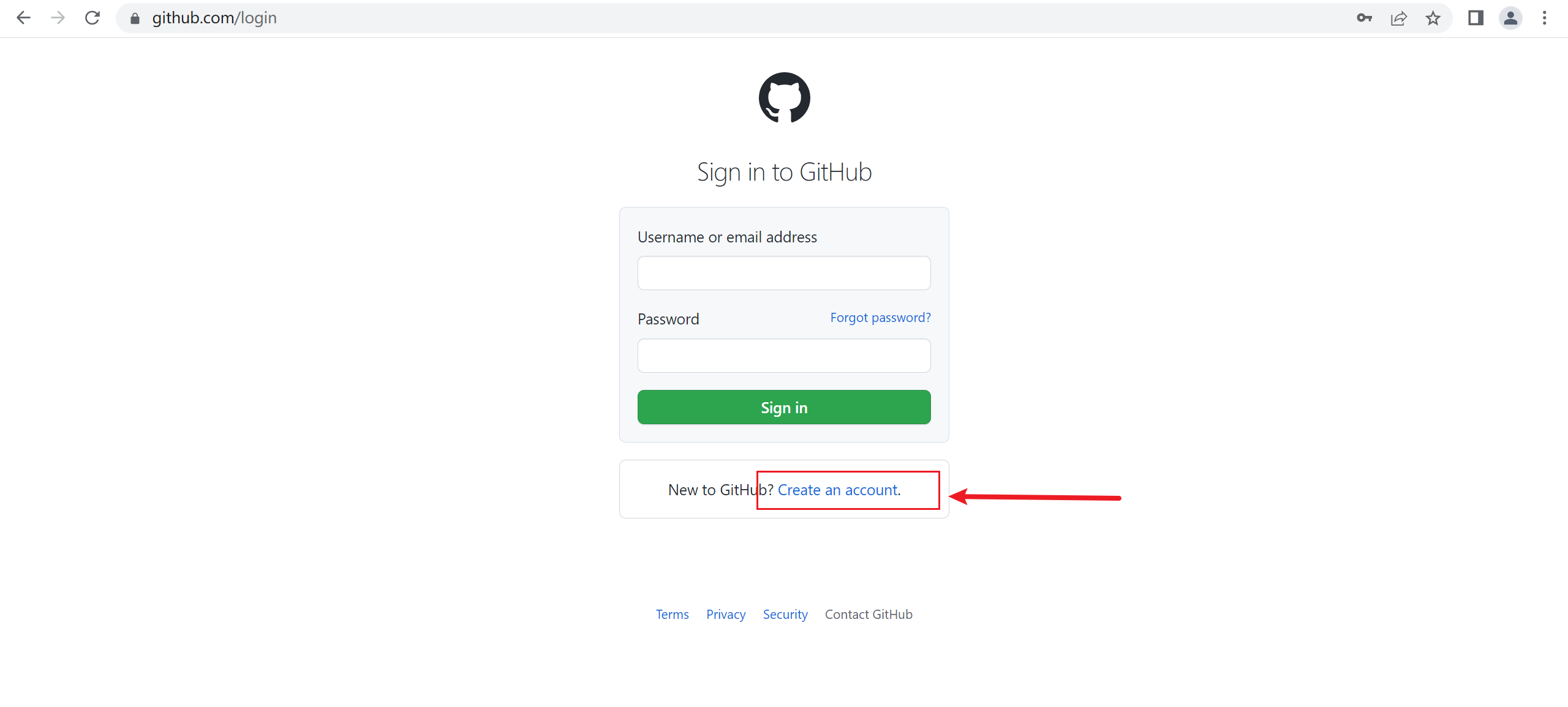Click the browser forward arrow

58,18
